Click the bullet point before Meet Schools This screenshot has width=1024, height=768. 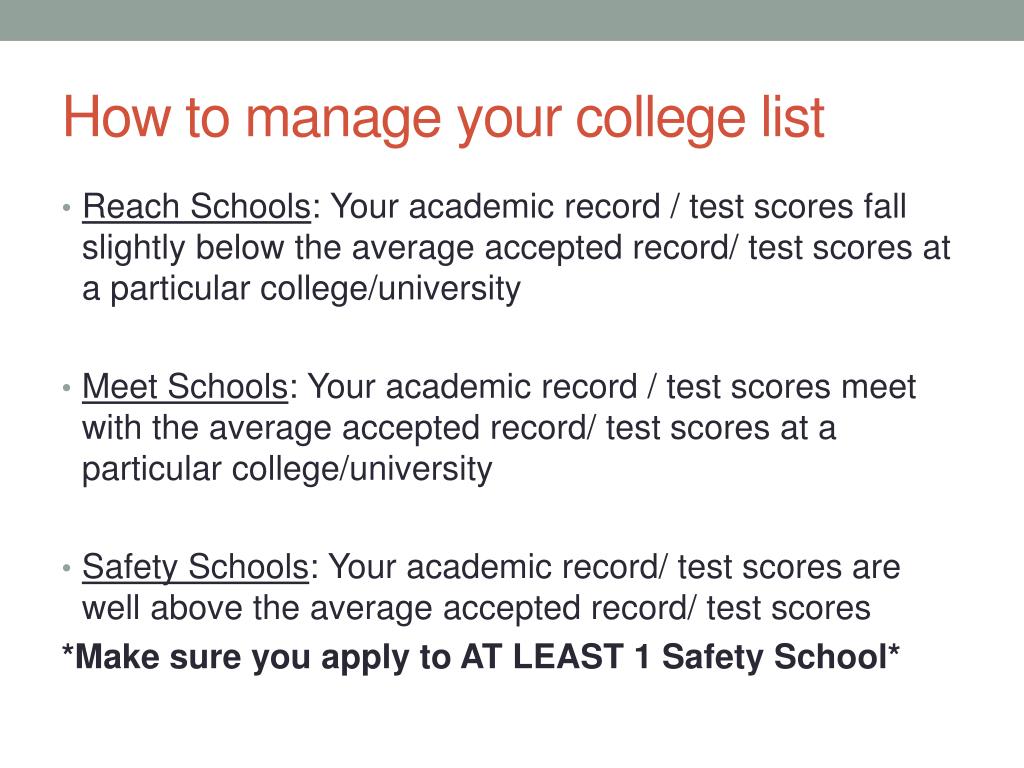[x=67, y=389]
